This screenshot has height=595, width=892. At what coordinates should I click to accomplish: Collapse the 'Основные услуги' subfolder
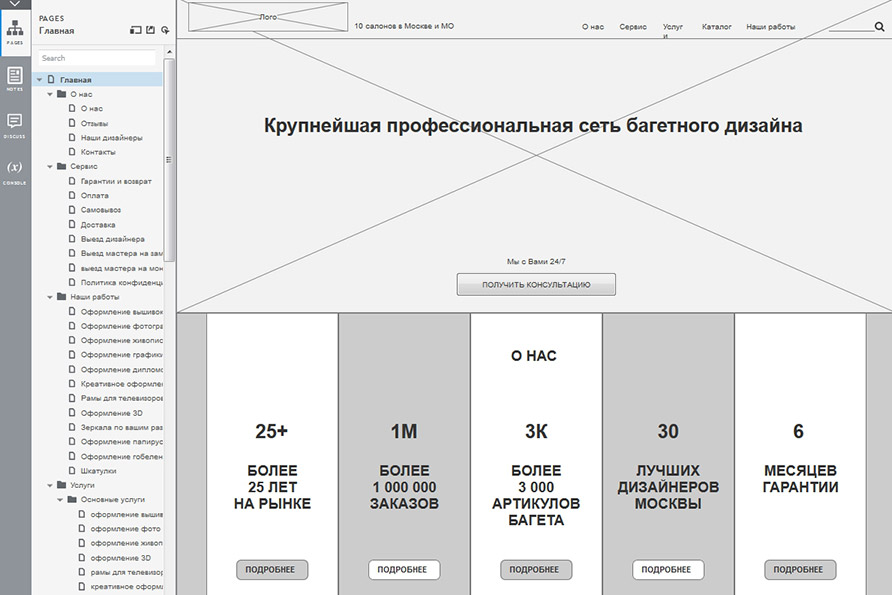pyautogui.click(x=59, y=499)
